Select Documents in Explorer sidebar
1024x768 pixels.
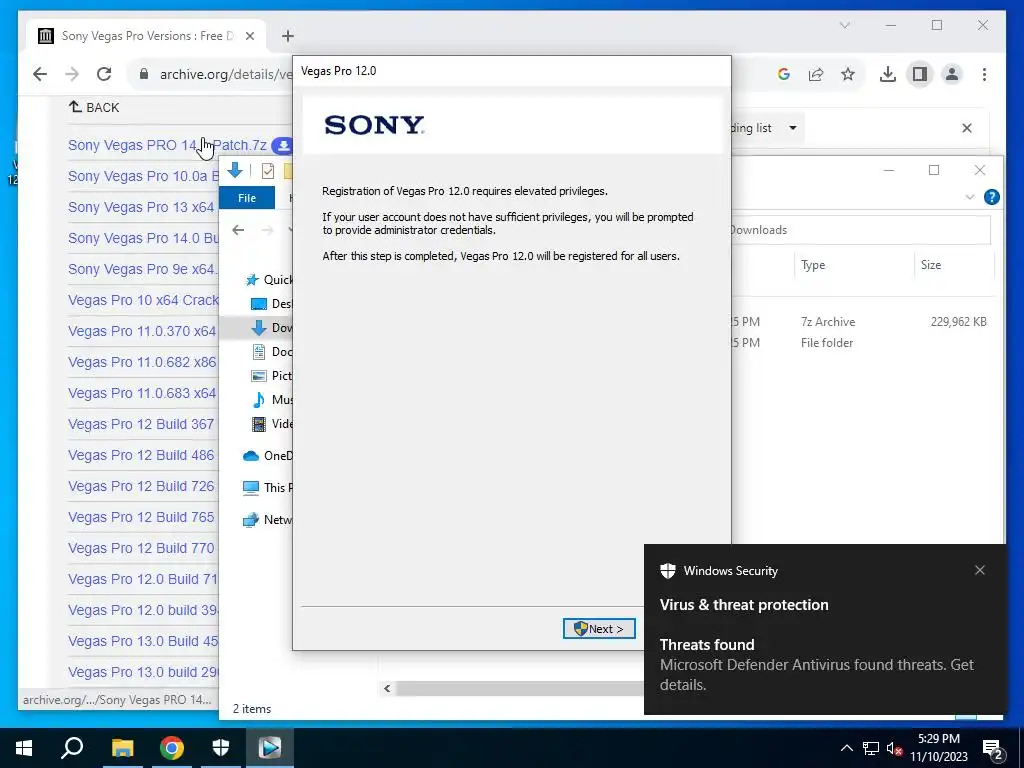pyautogui.click(x=272, y=352)
